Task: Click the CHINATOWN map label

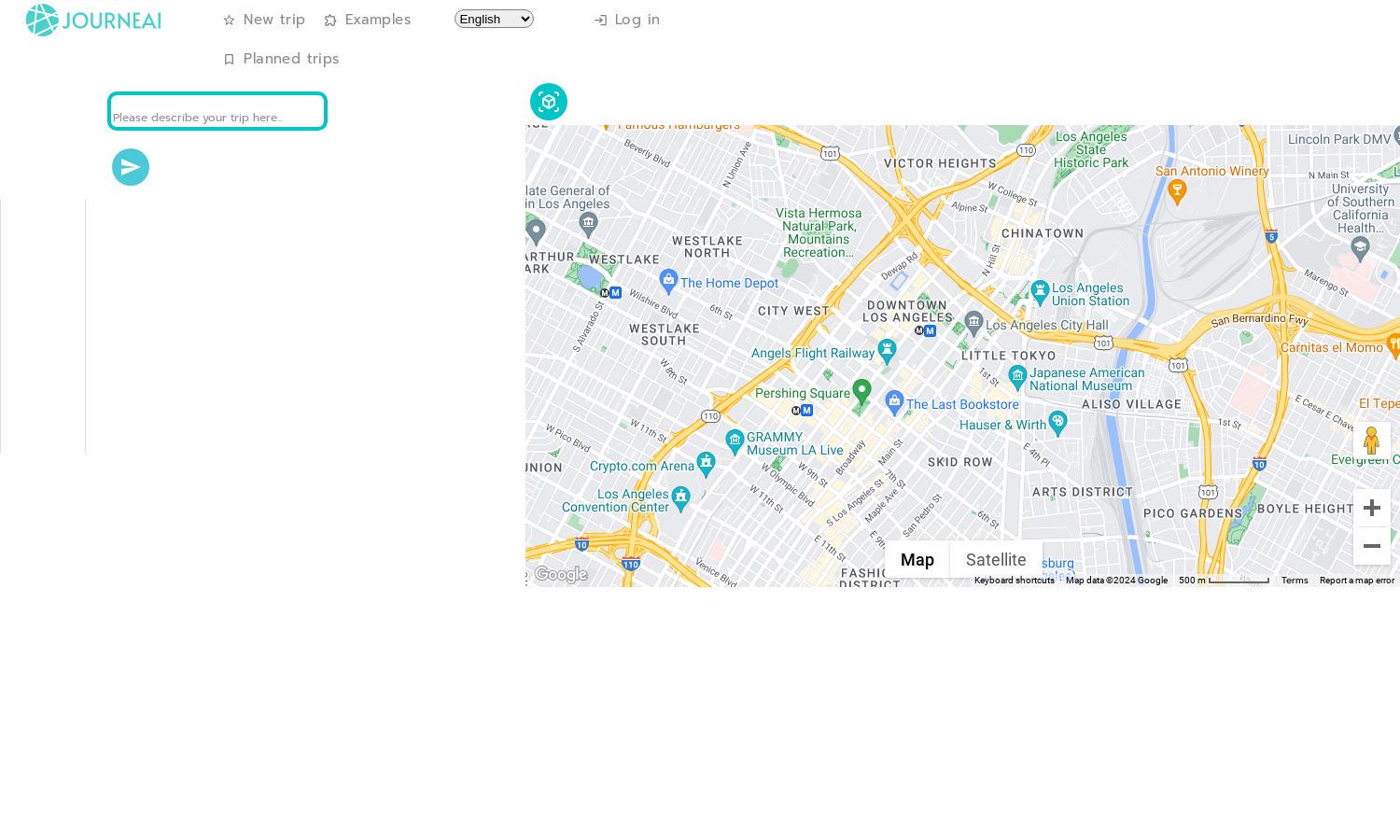Action: pyautogui.click(x=1043, y=233)
